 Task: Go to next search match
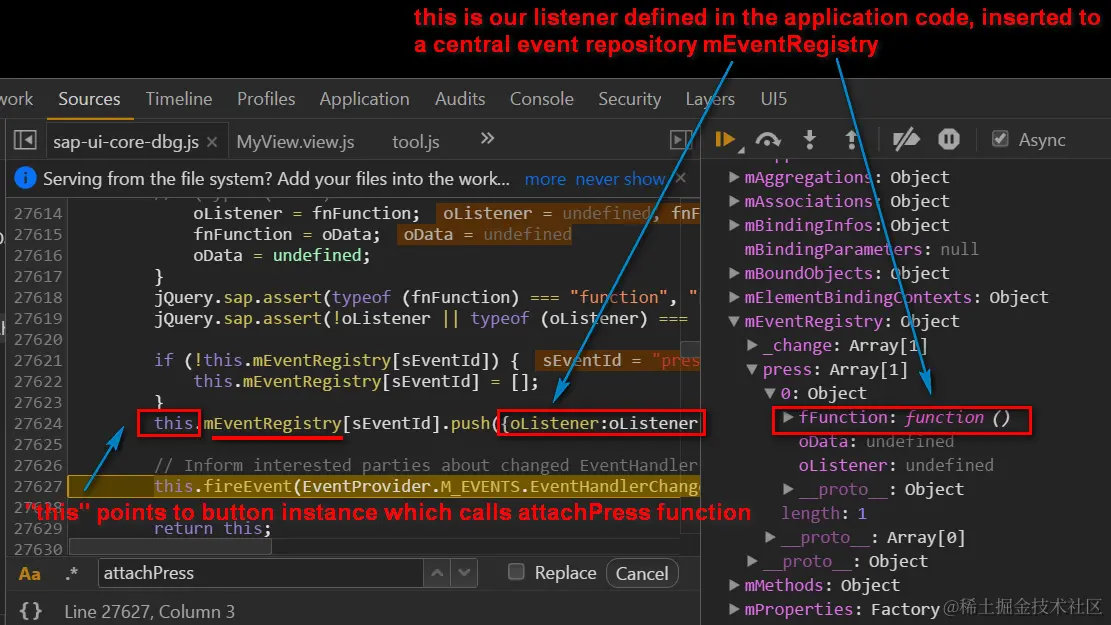pos(464,573)
